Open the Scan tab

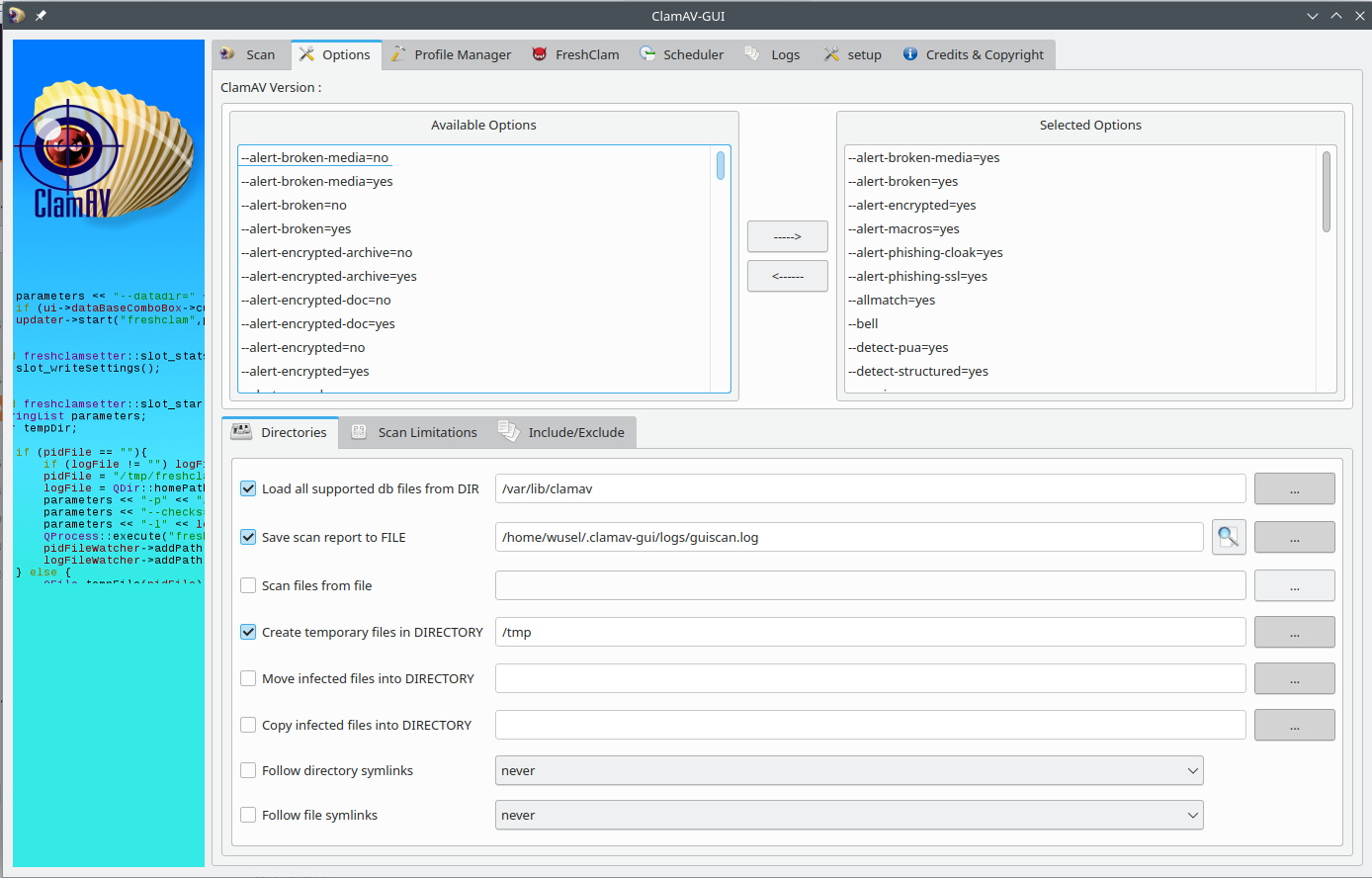coord(249,54)
